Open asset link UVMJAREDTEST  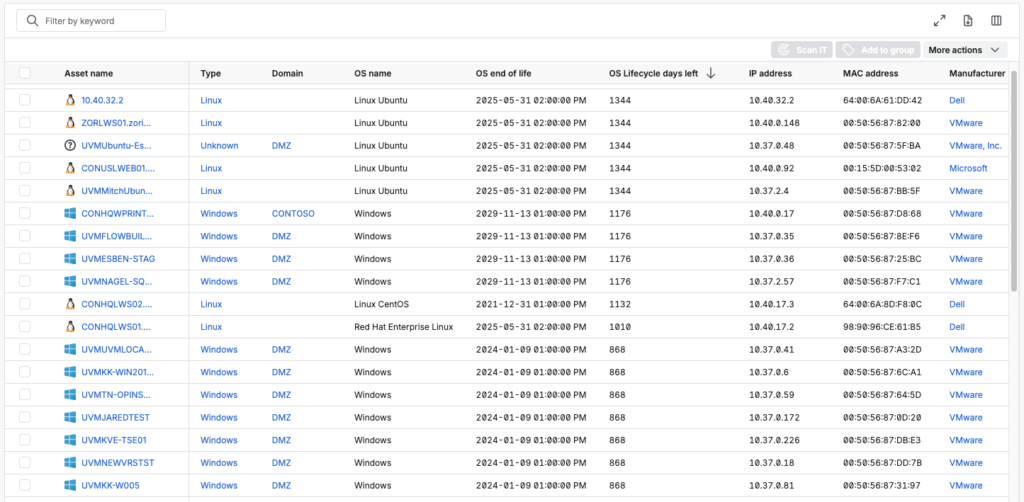(116, 417)
